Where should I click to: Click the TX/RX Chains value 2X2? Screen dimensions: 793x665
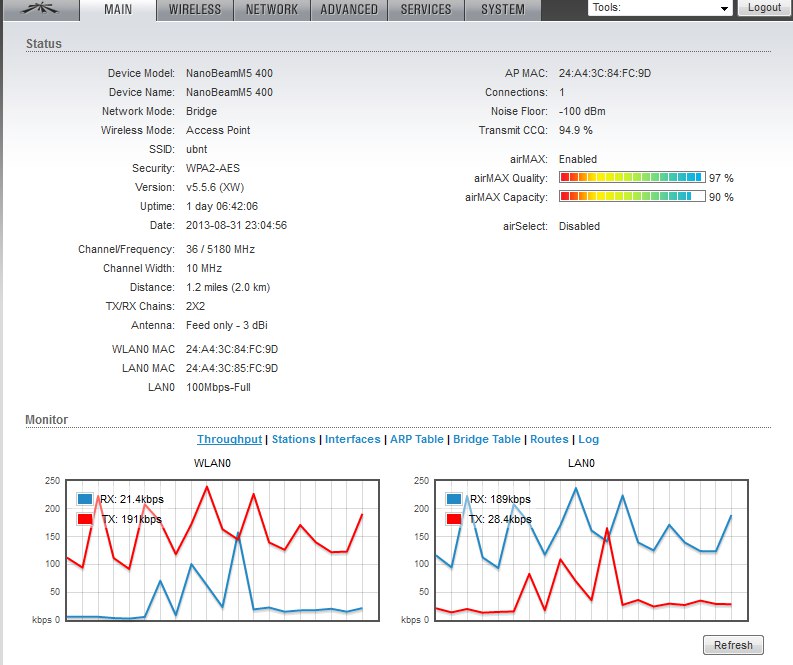click(195, 306)
